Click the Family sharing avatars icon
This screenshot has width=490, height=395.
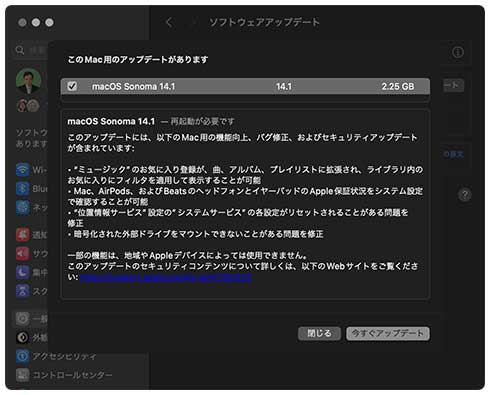coord(28,106)
